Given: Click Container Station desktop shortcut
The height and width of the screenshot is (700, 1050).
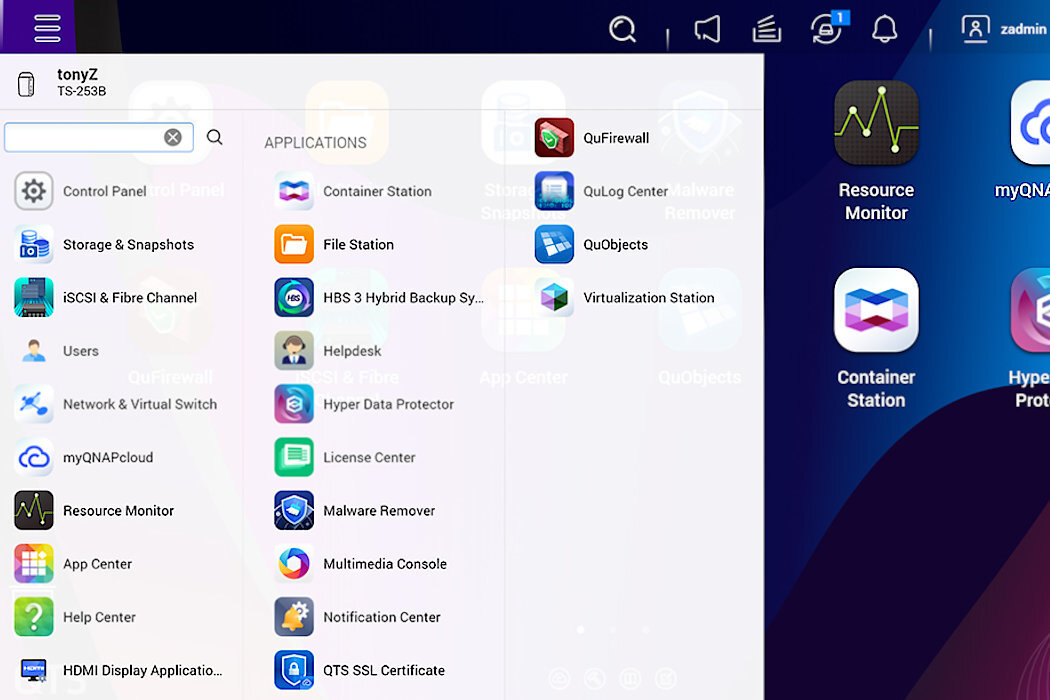Looking at the screenshot, I should pos(876,339).
